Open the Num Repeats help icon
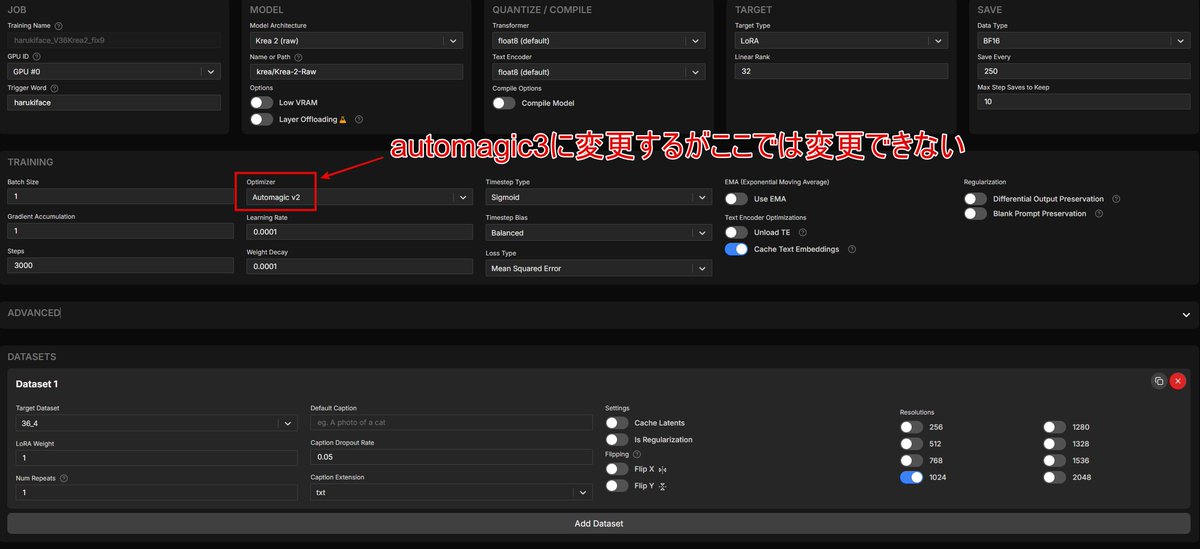The width and height of the screenshot is (1200, 549). [64, 478]
